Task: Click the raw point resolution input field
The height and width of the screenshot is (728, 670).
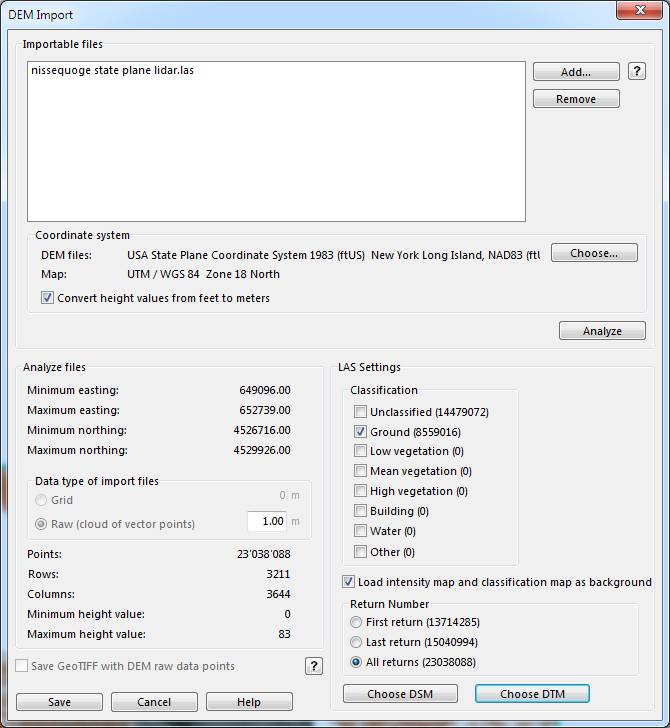Action: tap(267, 521)
